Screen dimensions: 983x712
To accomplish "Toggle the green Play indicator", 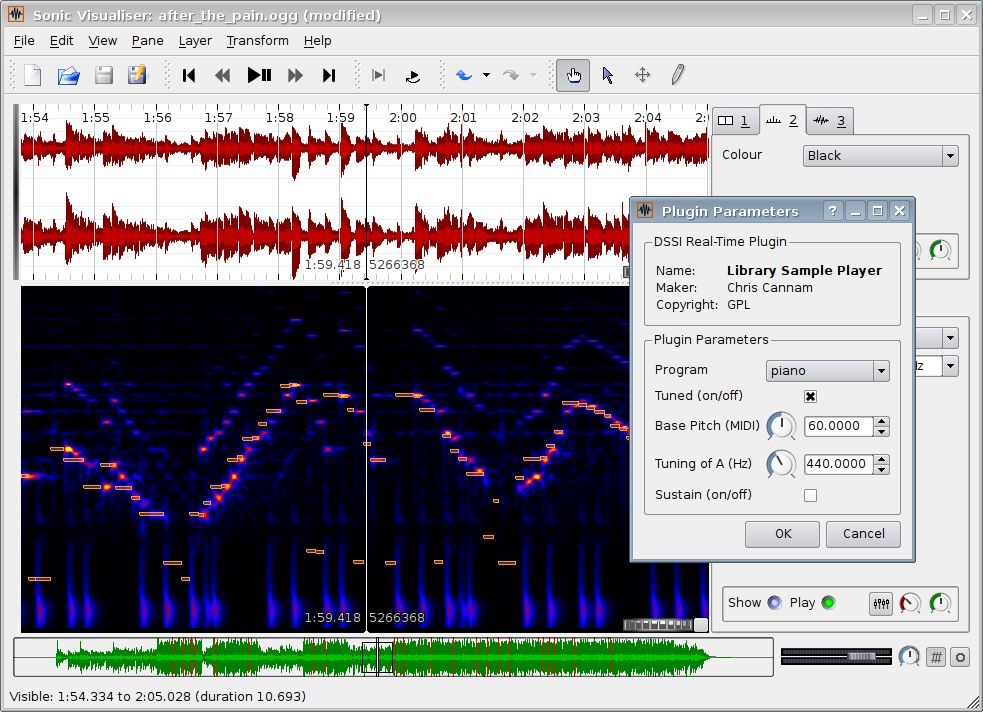I will [828, 603].
